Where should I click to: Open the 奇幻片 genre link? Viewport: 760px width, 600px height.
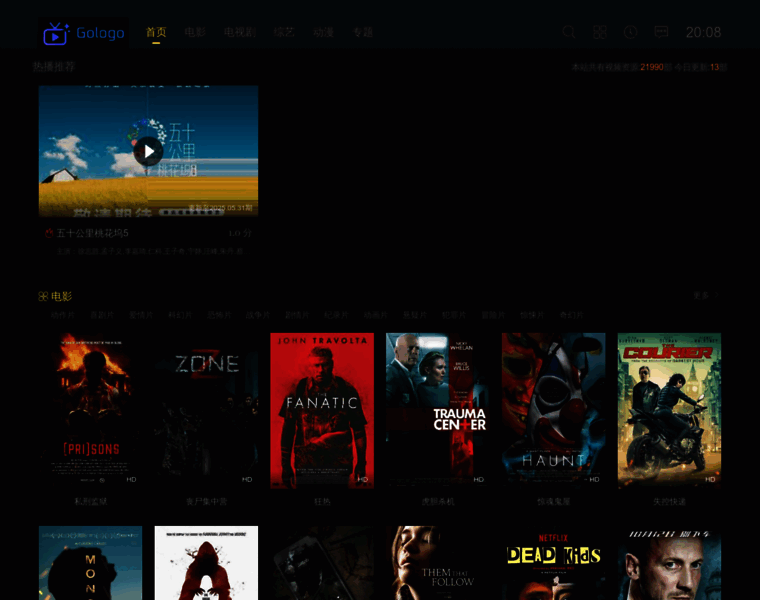coord(571,315)
